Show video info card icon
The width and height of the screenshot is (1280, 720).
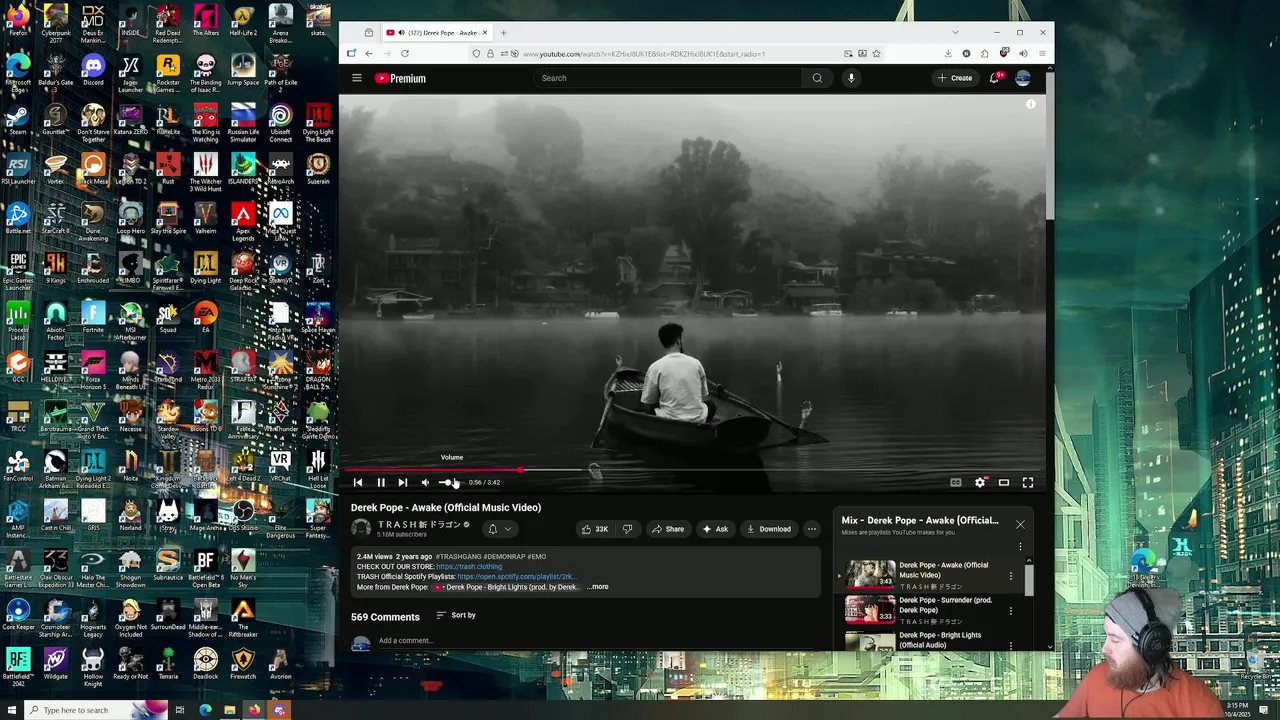[1031, 104]
